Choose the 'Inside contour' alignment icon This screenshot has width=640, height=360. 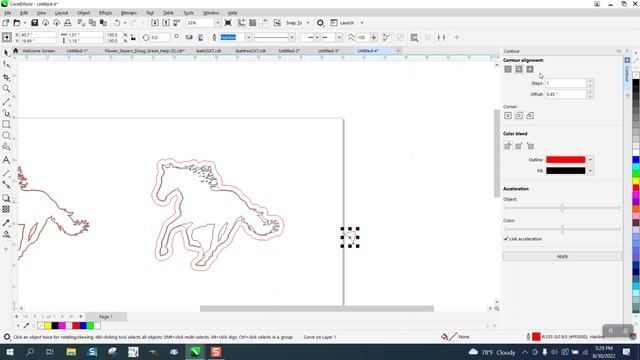519,69
